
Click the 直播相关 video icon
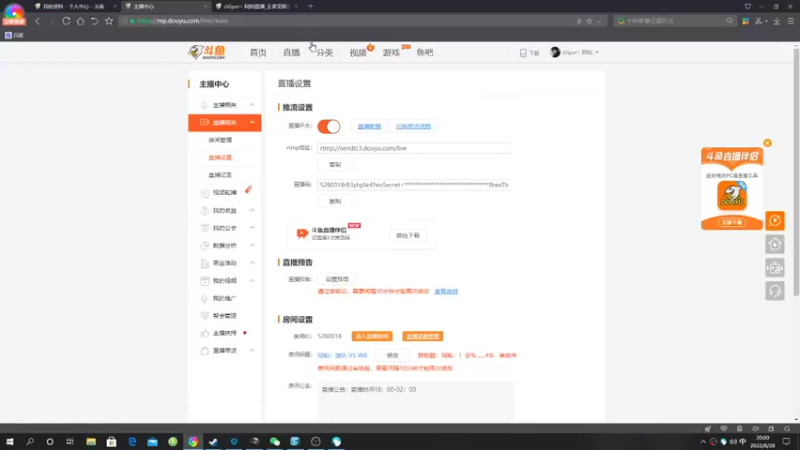click(x=205, y=122)
